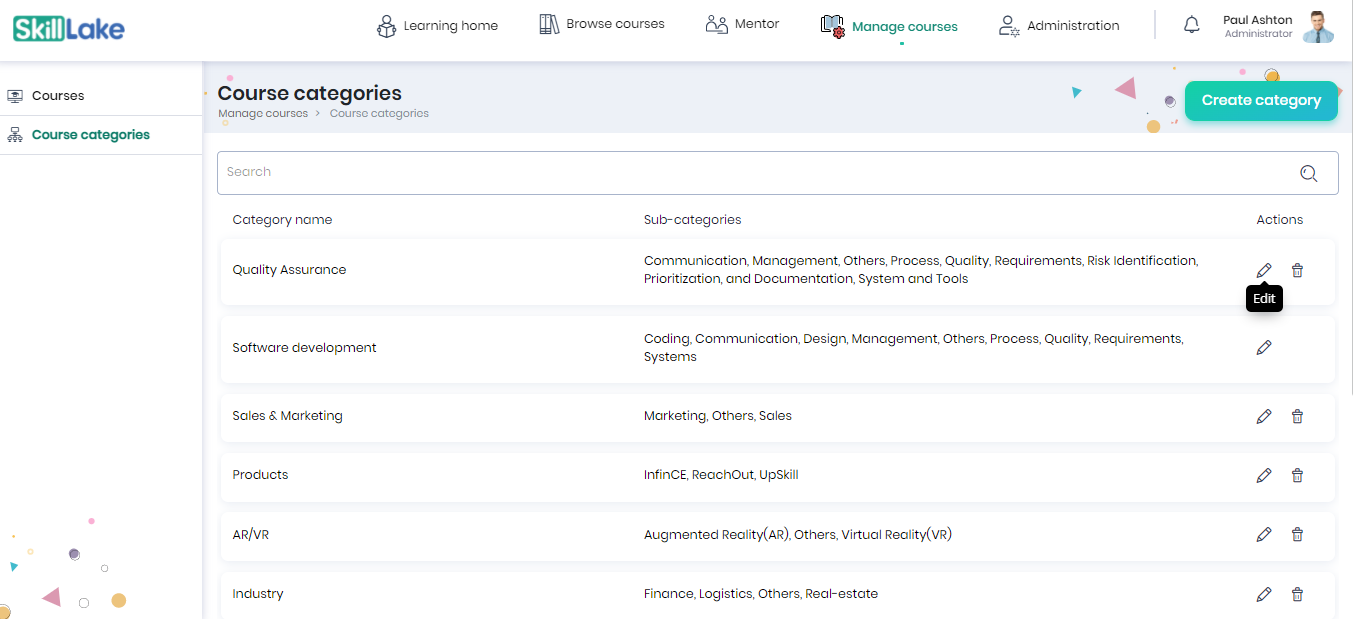The height and width of the screenshot is (619, 1353).
Task: Click the Sub-categories column header
Action: pyautogui.click(x=692, y=220)
